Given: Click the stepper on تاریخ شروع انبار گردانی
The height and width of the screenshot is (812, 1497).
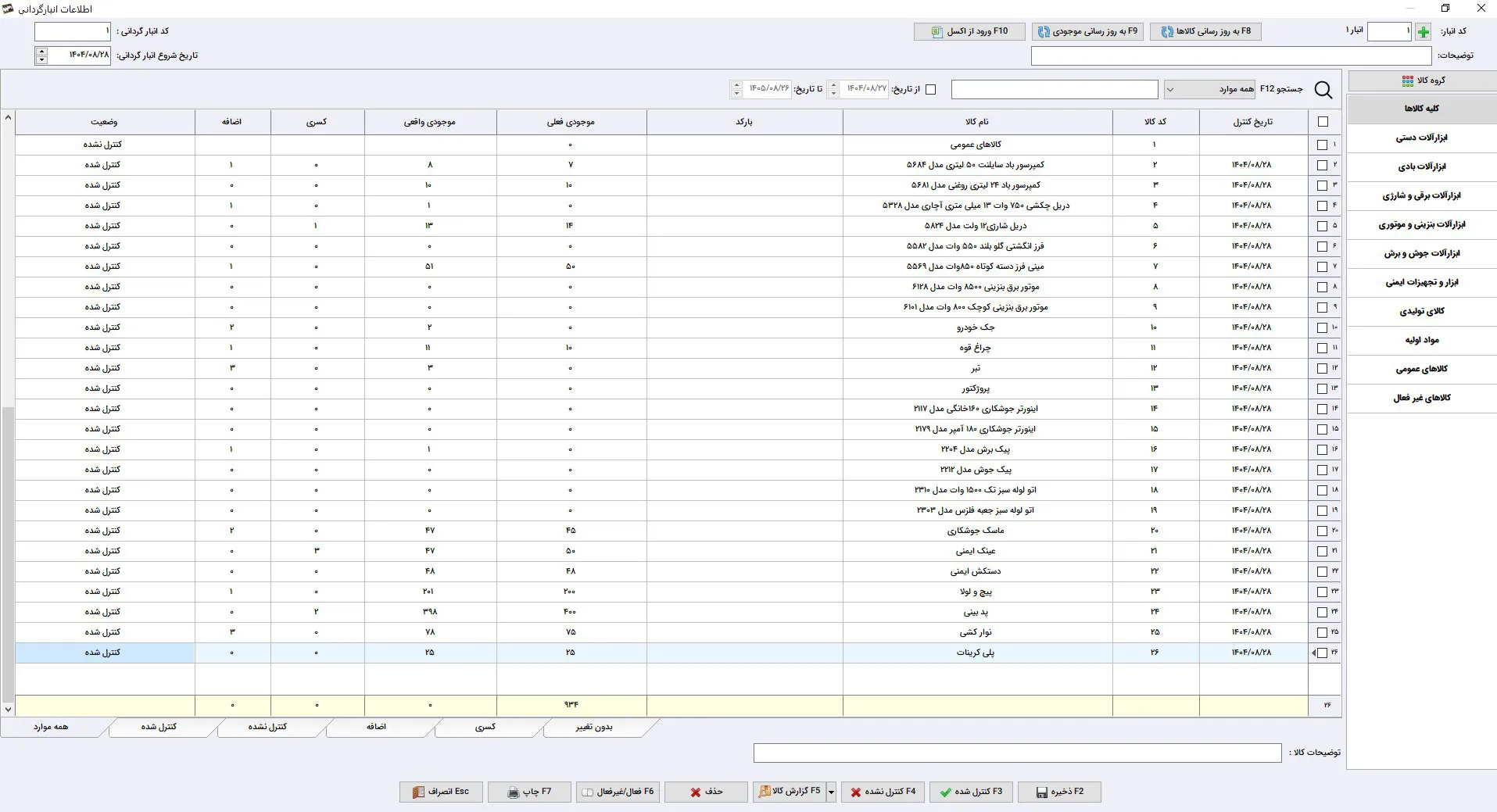Looking at the screenshot, I should [41, 55].
